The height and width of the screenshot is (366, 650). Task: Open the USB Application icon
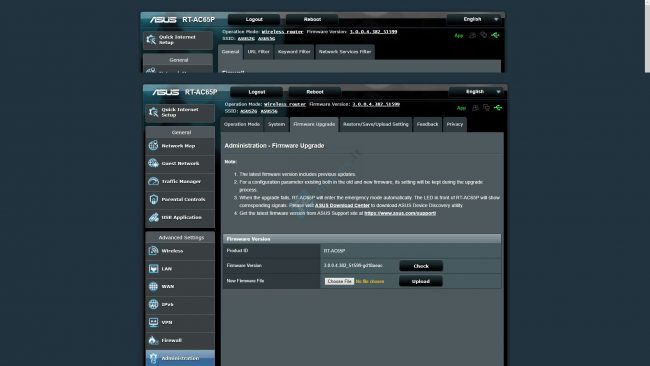point(153,217)
